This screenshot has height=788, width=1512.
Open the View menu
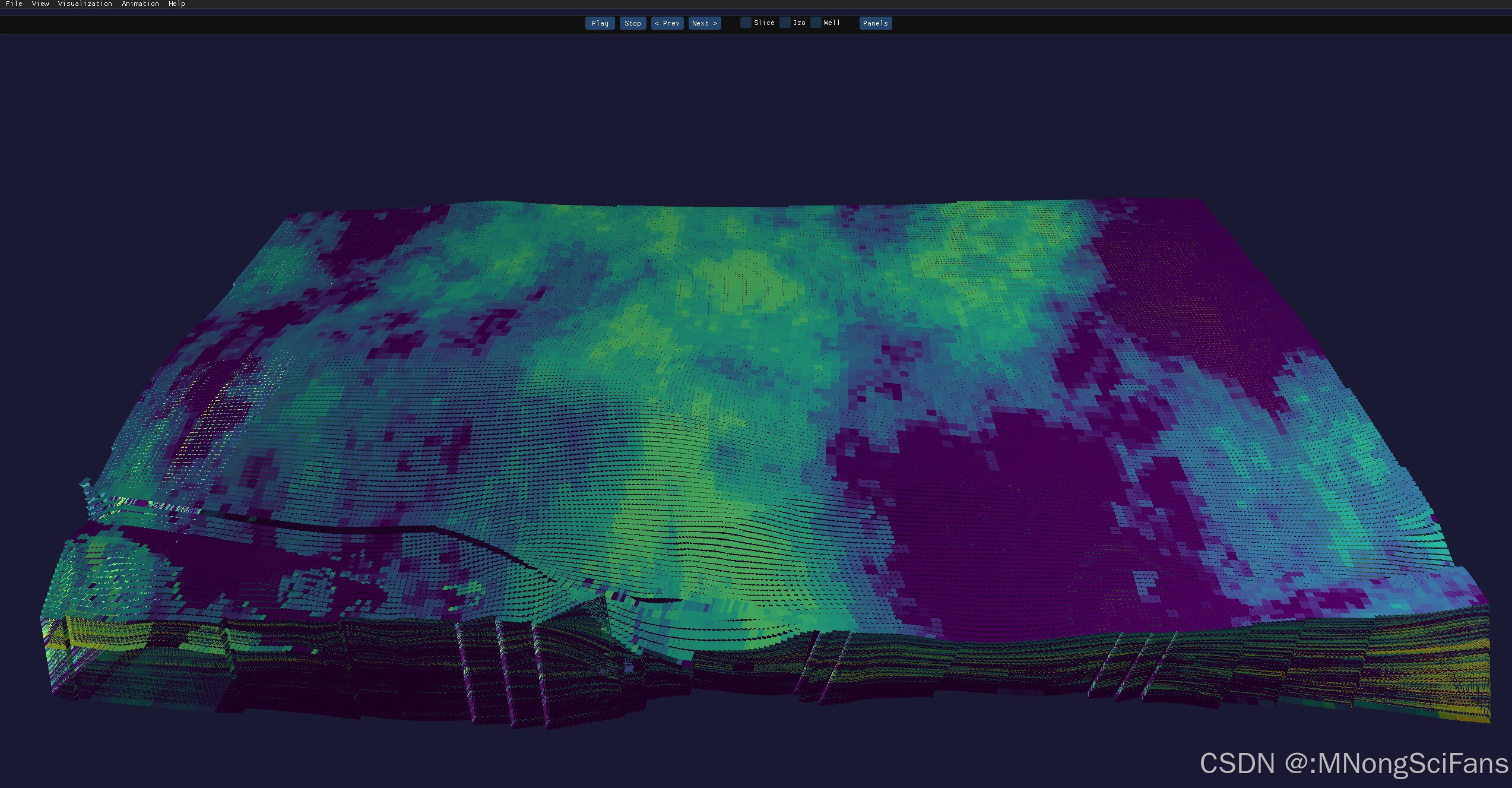(40, 4)
